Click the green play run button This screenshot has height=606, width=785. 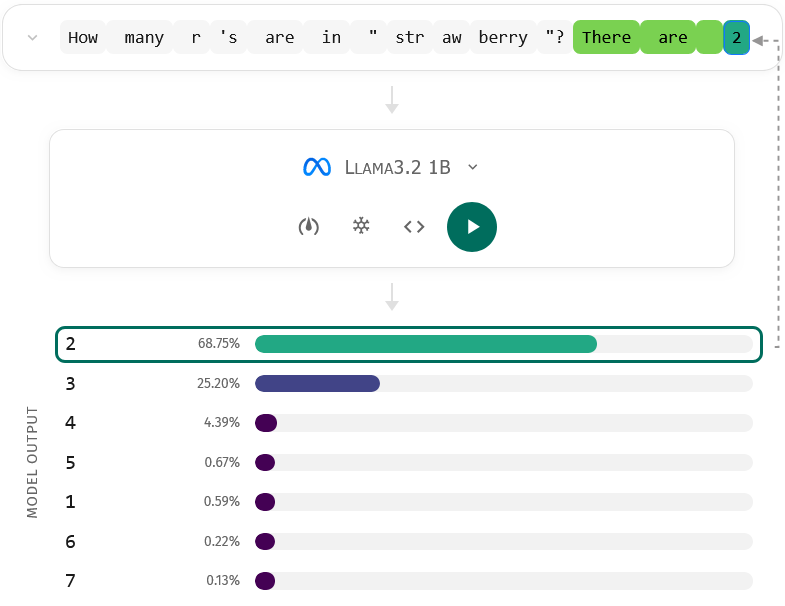(472, 227)
